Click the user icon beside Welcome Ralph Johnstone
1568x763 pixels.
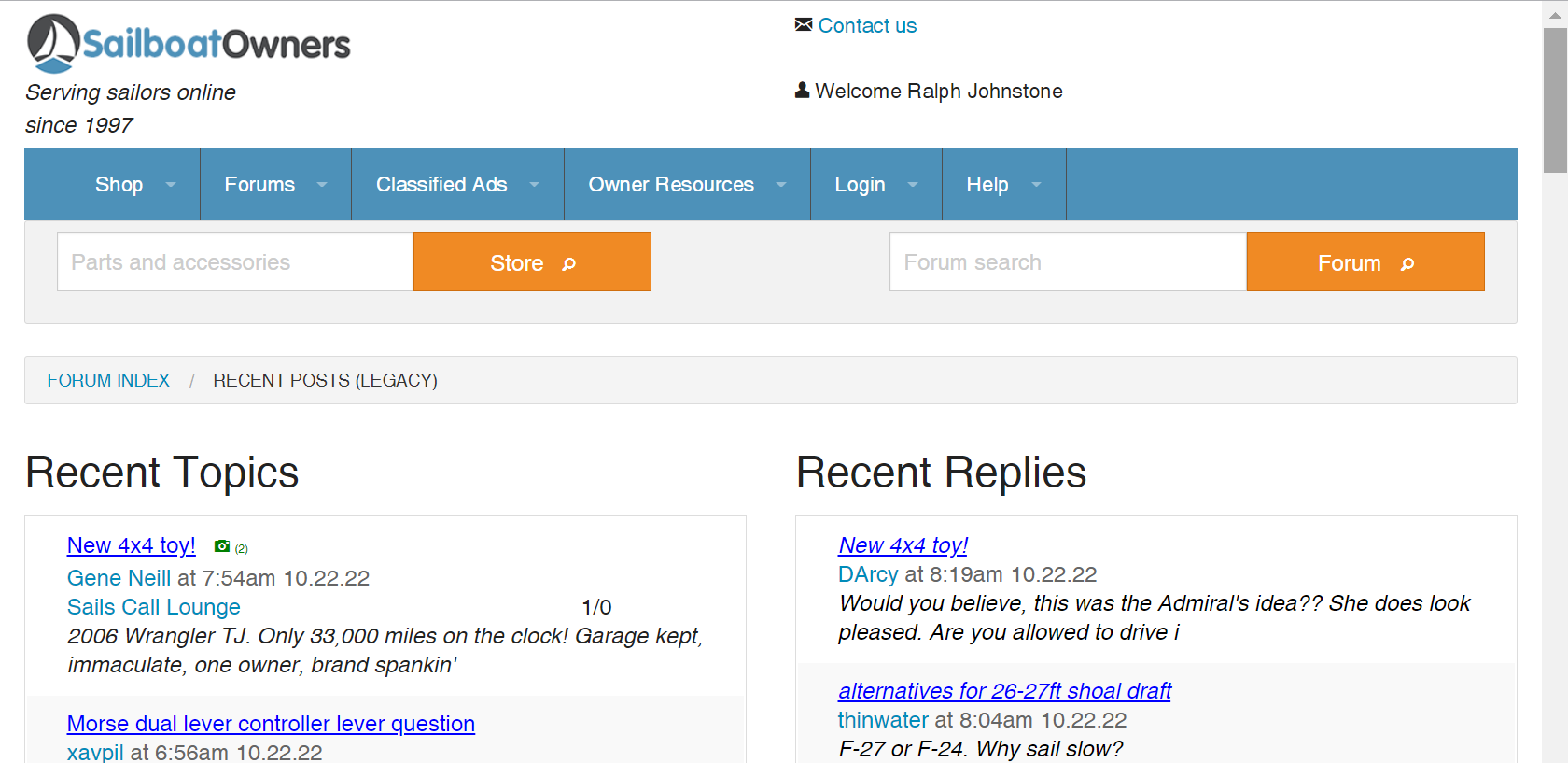pyautogui.click(x=802, y=90)
